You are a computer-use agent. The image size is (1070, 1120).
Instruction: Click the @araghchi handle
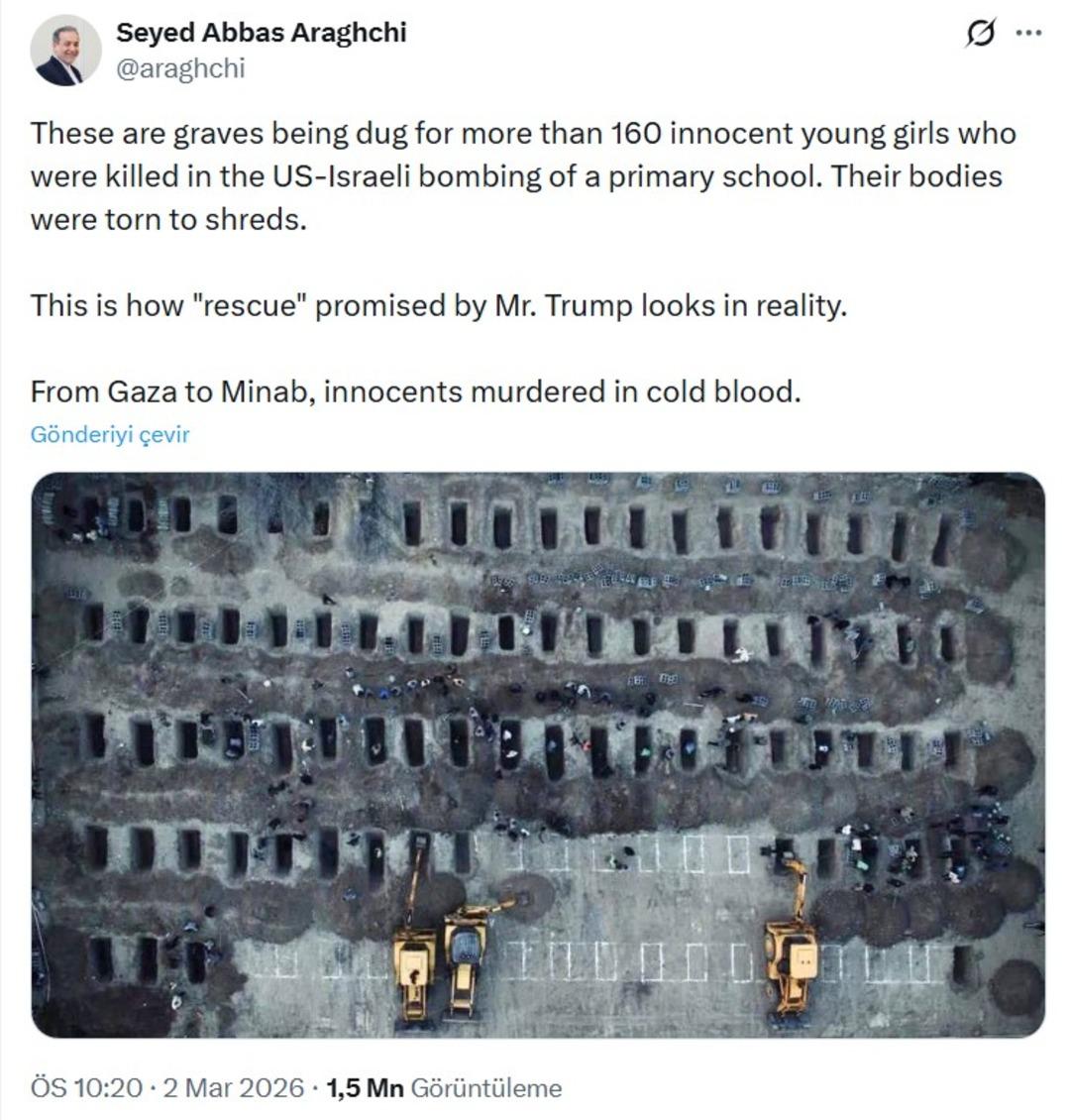point(180,68)
